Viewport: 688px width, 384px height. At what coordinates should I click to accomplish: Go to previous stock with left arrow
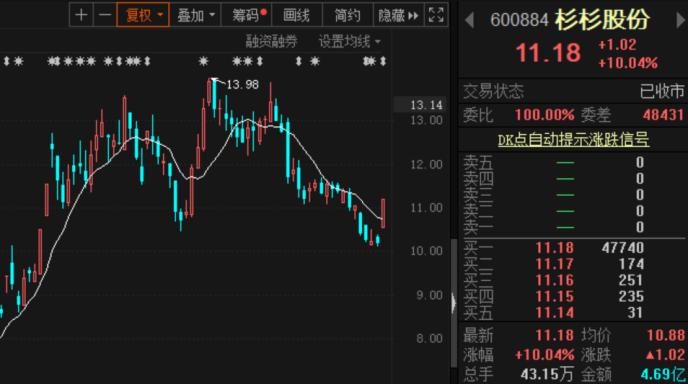469,20
